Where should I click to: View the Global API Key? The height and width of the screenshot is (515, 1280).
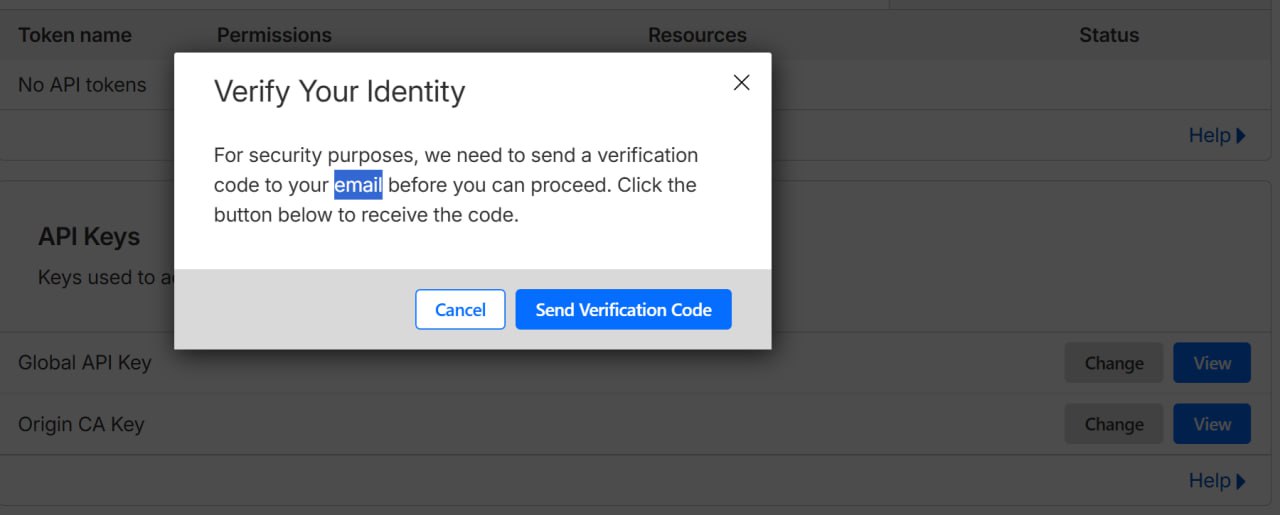[1211, 363]
